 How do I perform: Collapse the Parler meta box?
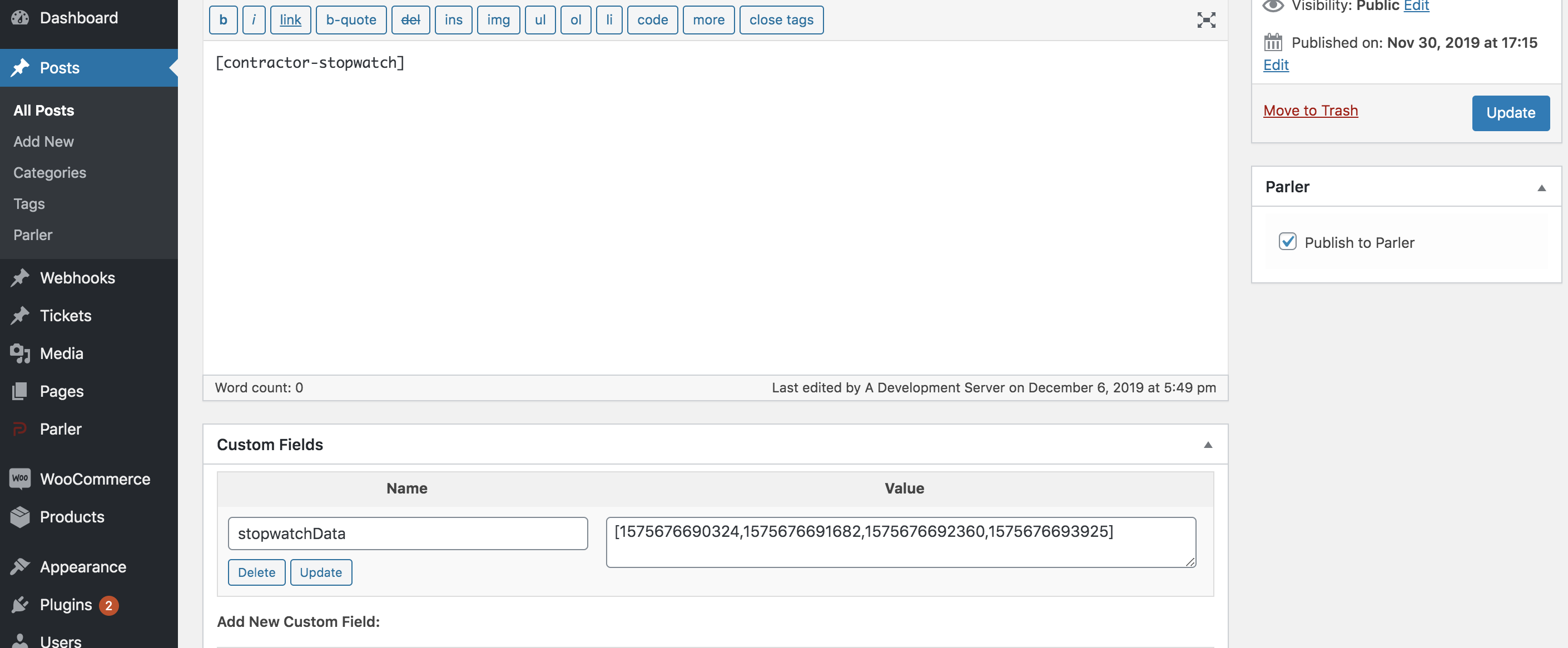[x=1541, y=187]
